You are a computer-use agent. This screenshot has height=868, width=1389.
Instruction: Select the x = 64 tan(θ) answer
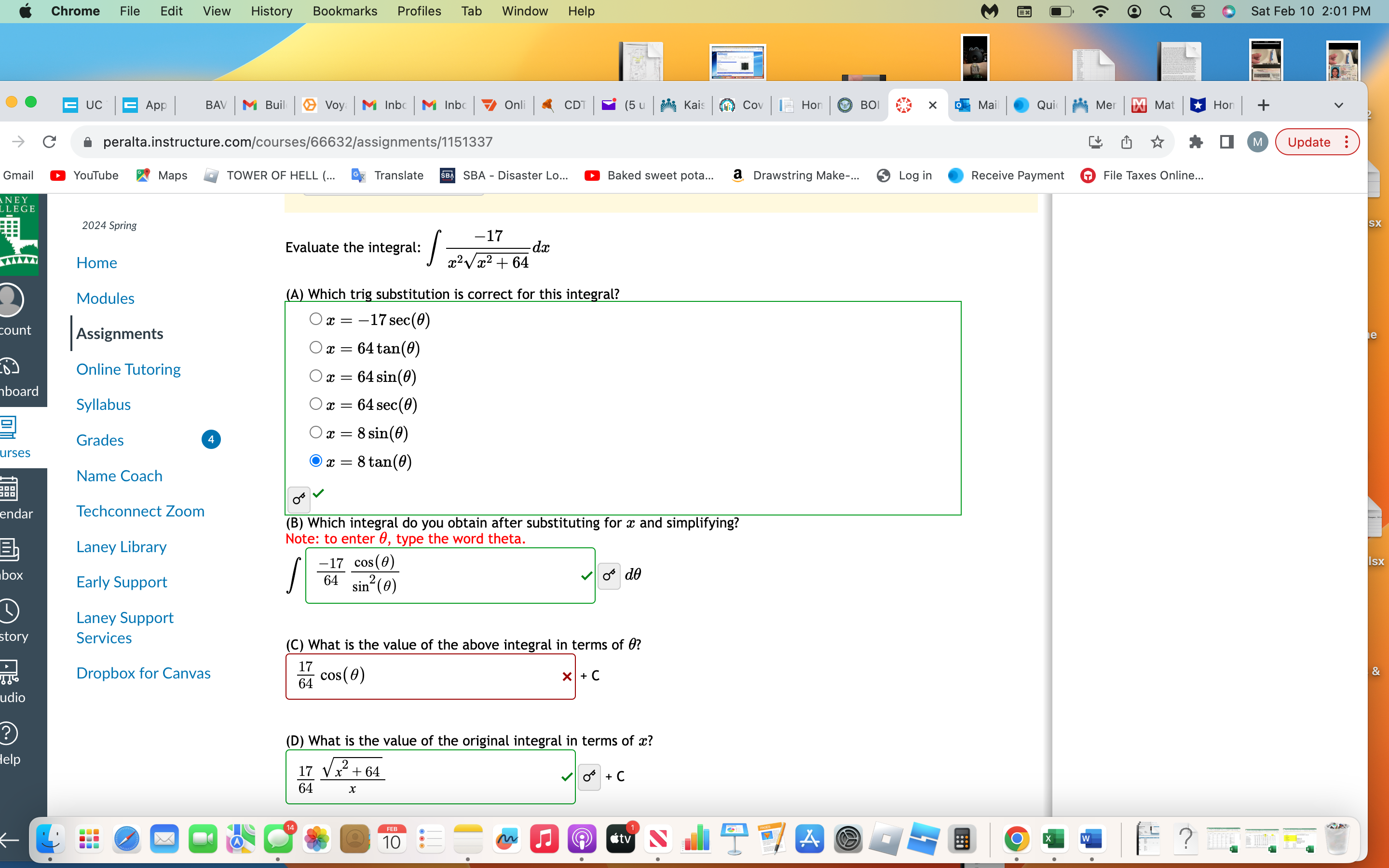point(316,347)
